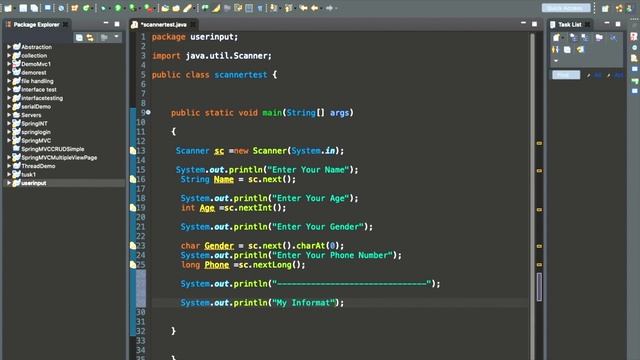Screen dimensions: 640x360
Task: Select the SpringMVCMultipleViewPage project
Action: pyautogui.click(x=59, y=158)
